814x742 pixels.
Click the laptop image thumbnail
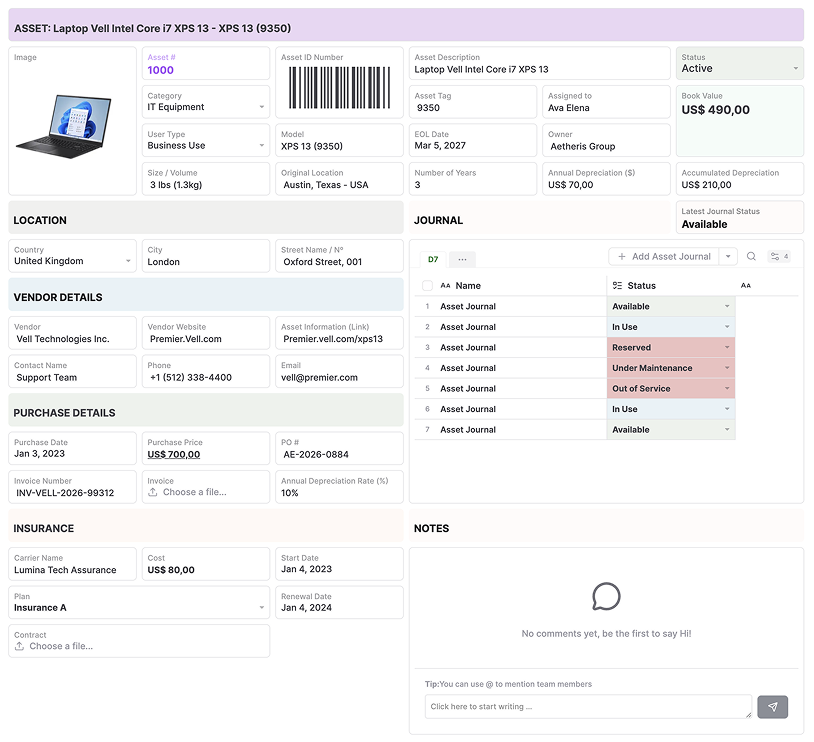(x=64, y=126)
